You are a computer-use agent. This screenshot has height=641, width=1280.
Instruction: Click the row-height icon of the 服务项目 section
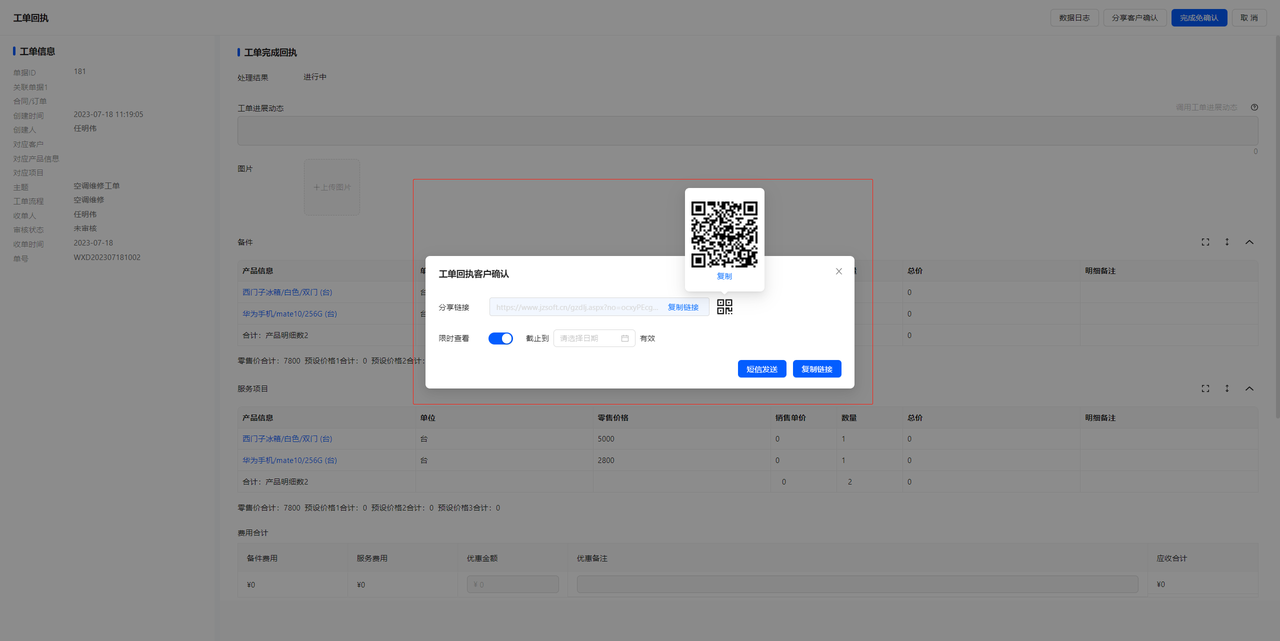pyautogui.click(x=1227, y=388)
